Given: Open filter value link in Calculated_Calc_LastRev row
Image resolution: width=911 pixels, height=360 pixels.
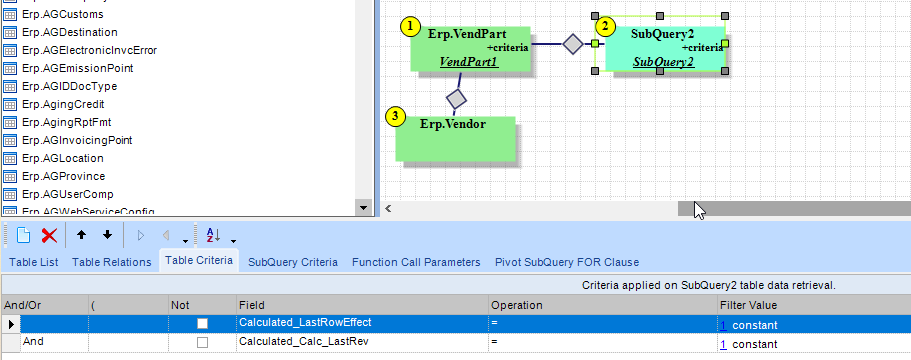Looking at the screenshot, I should tap(723, 344).
